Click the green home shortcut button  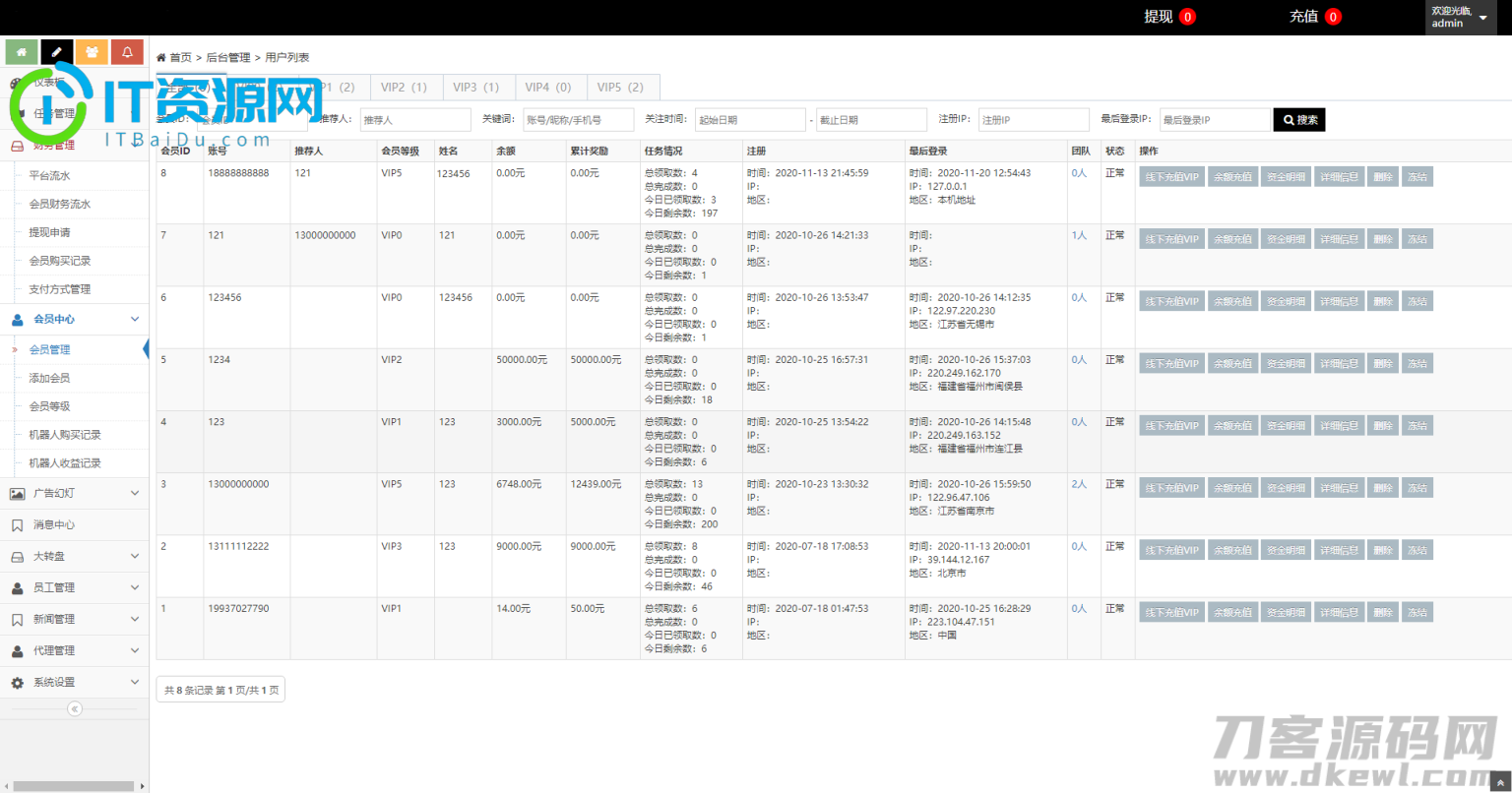(x=22, y=52)
